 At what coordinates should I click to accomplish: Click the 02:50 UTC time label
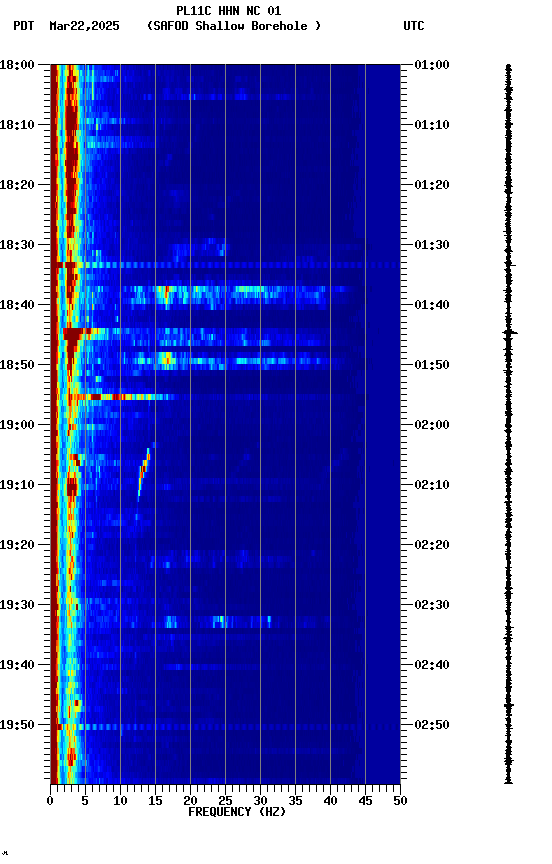432,725
